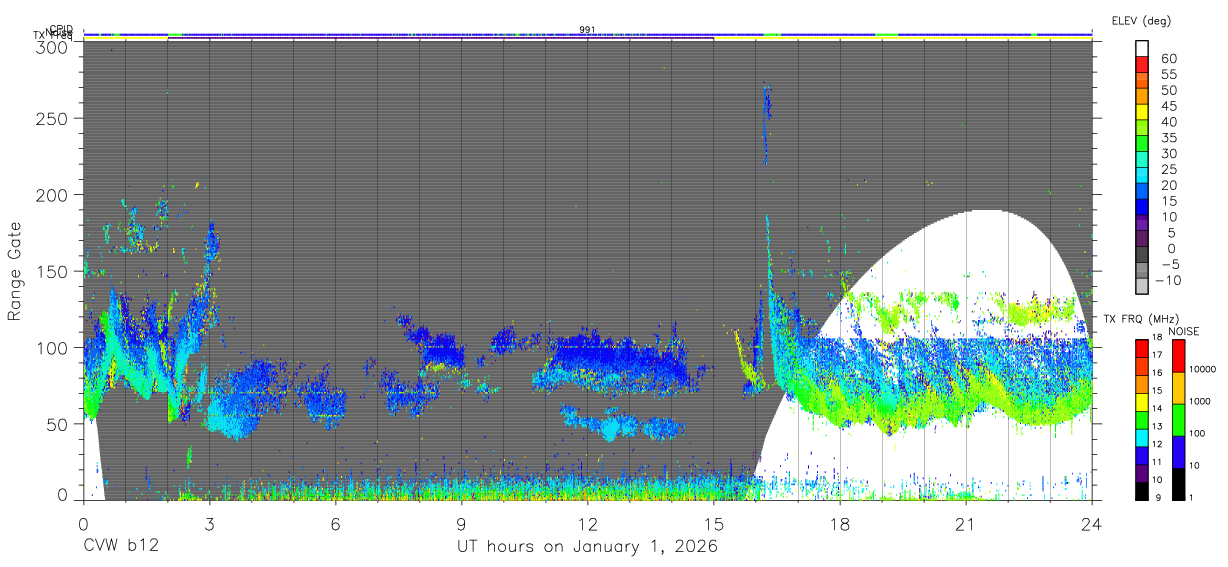Viewport: 1228px width, 567px height.
Task: Click the "9" hour tick on time axis
Action: (461, 523)
